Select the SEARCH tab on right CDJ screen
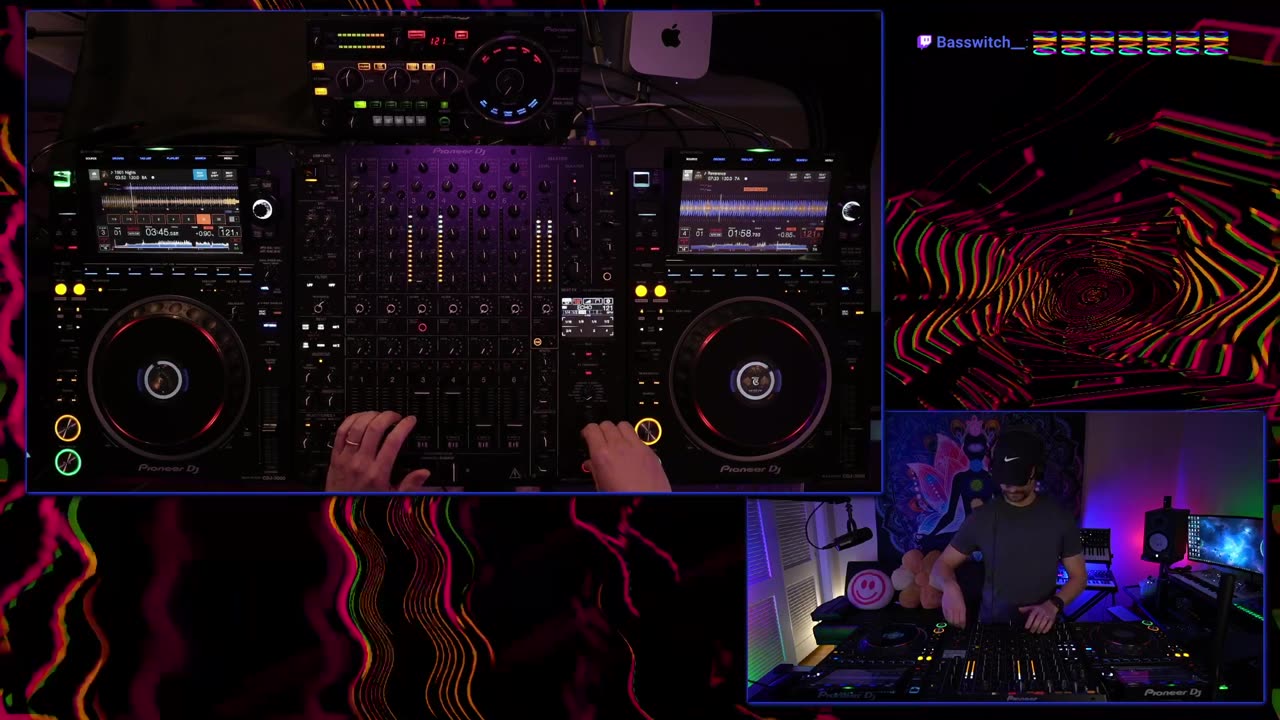Viewport: 1280px width, 720px height. tap(802, 159)
